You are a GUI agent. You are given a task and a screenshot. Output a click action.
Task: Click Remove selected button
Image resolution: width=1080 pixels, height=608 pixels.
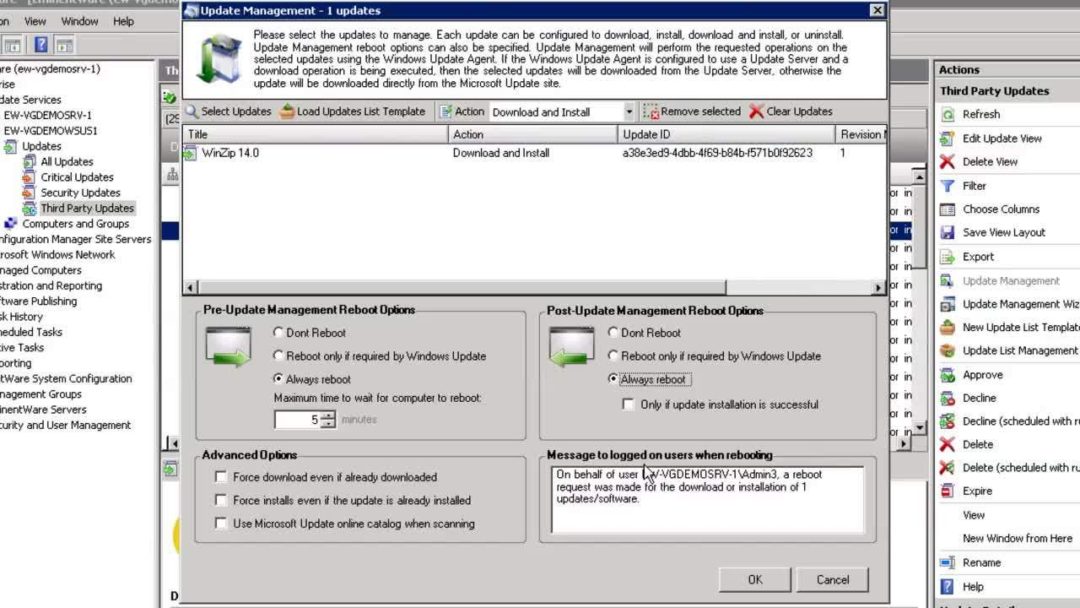coord(692,112)
